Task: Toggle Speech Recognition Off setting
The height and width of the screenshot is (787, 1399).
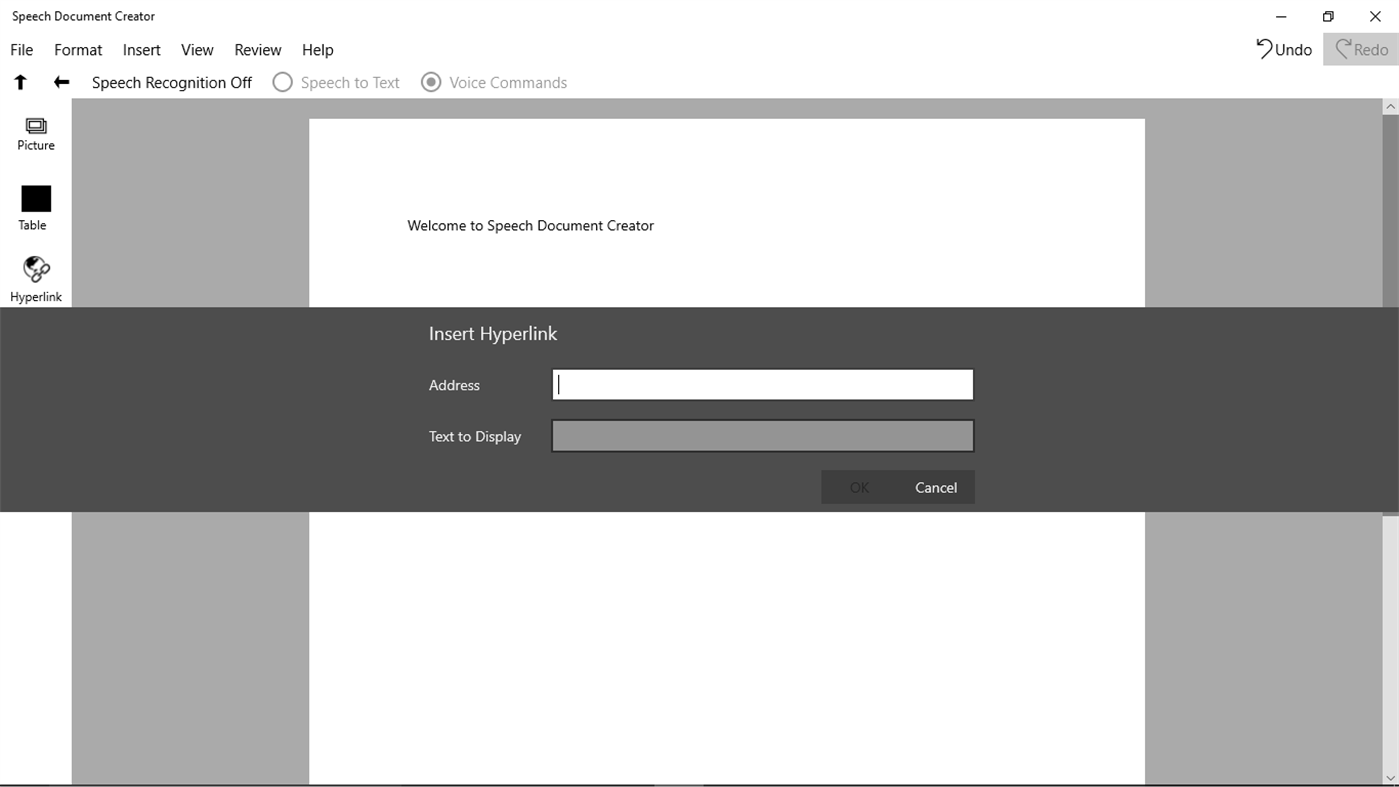Action: pos(171,82)
